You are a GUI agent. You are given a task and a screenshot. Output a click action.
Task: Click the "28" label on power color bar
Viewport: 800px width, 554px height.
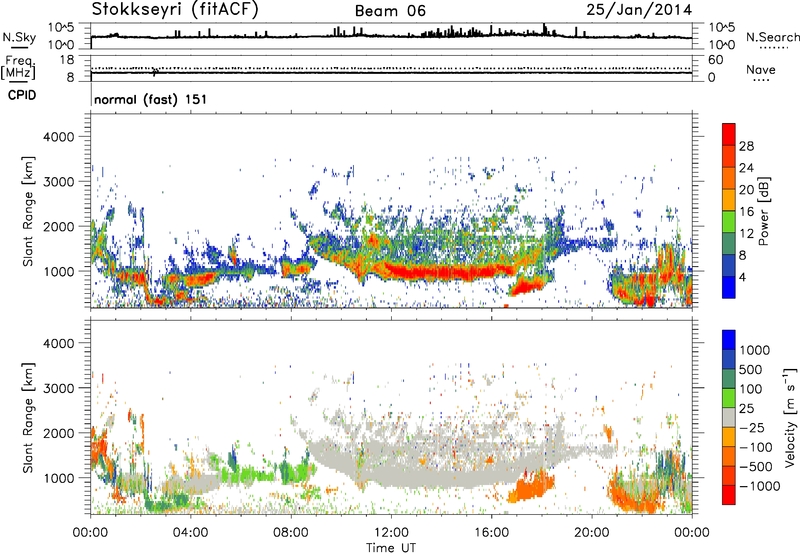746,146
